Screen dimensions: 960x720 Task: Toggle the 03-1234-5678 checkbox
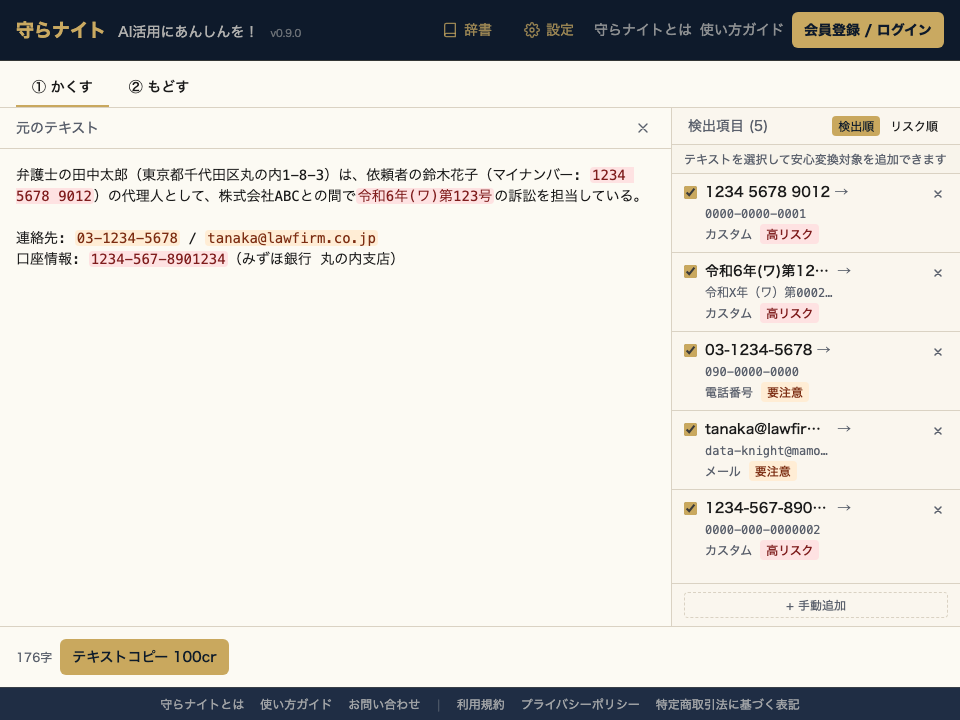click(x=691, y=350)
